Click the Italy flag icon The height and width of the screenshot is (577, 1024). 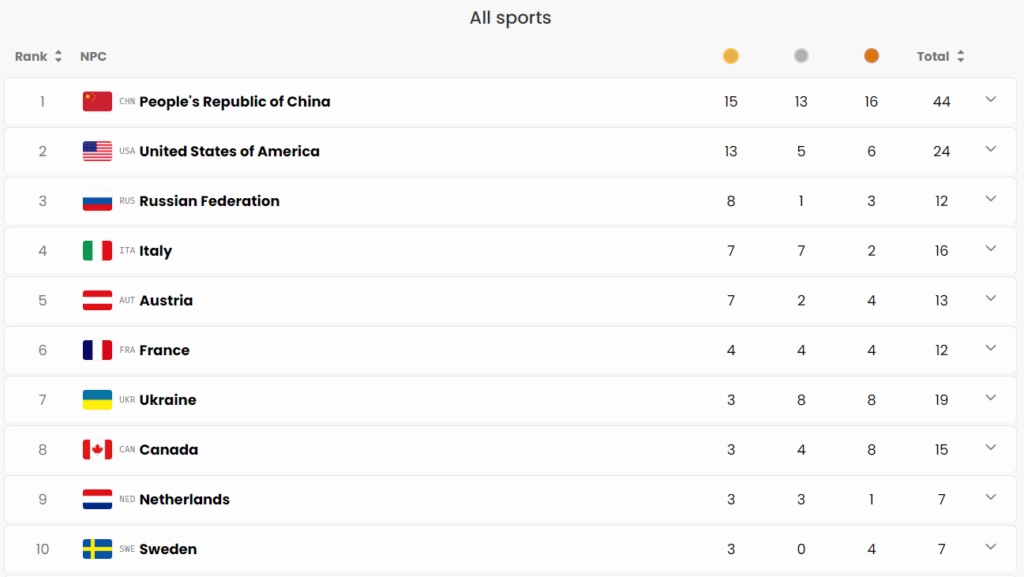pyautogui.click(x=97, y=251)
